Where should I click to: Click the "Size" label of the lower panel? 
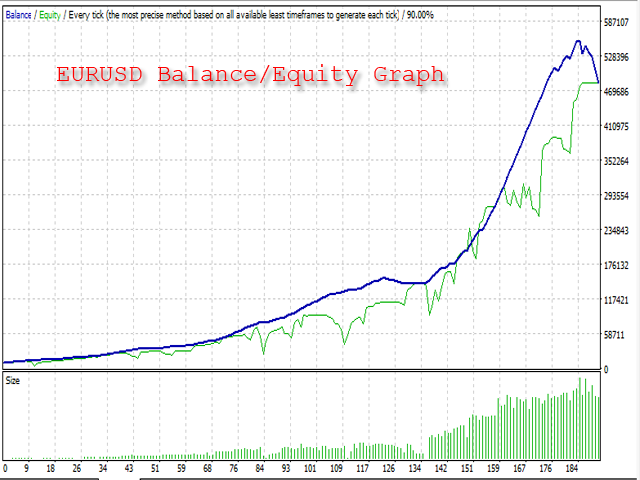[12, 381]
